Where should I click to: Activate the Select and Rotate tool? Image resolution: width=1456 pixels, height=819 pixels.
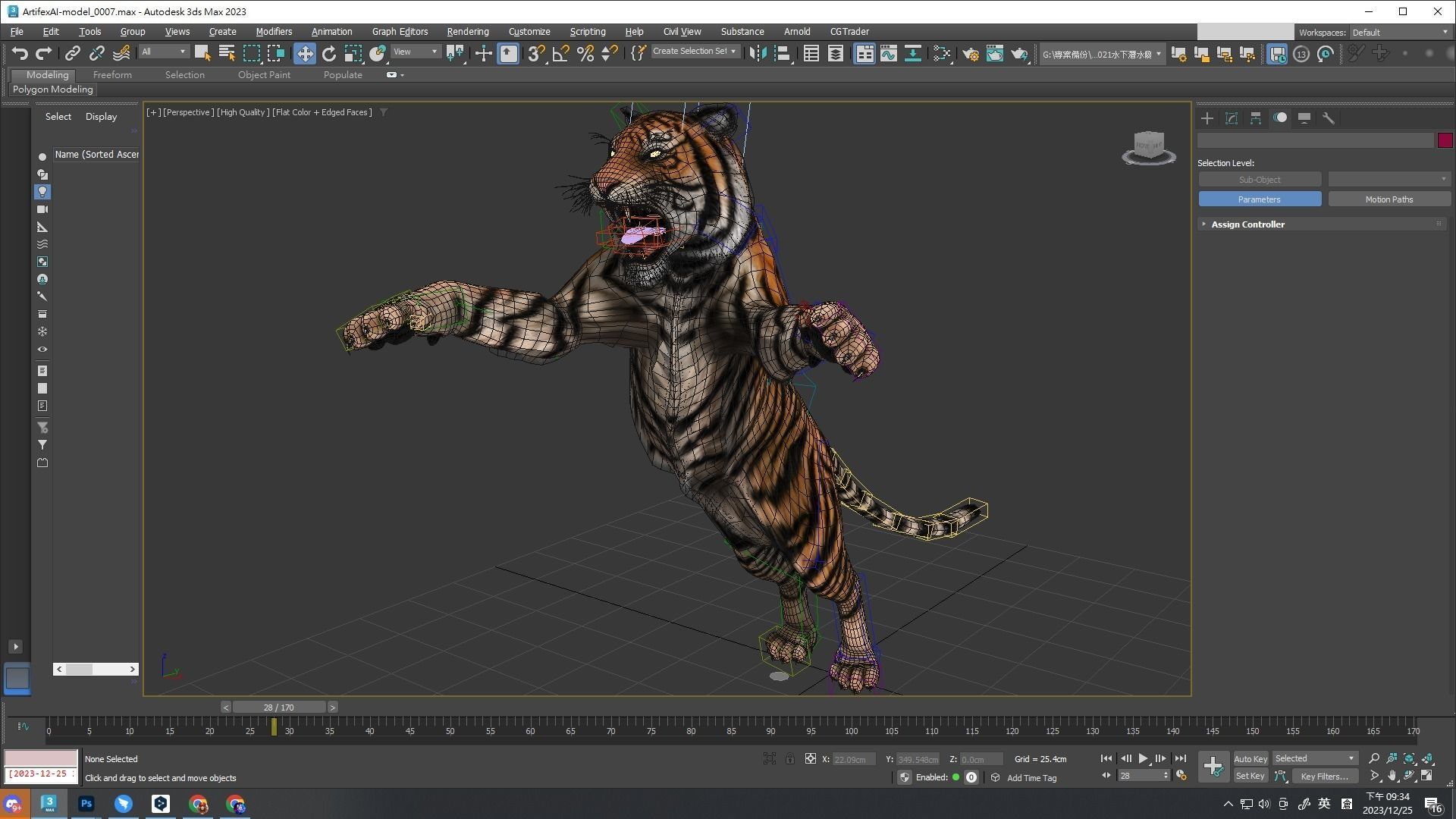point(329,53)
